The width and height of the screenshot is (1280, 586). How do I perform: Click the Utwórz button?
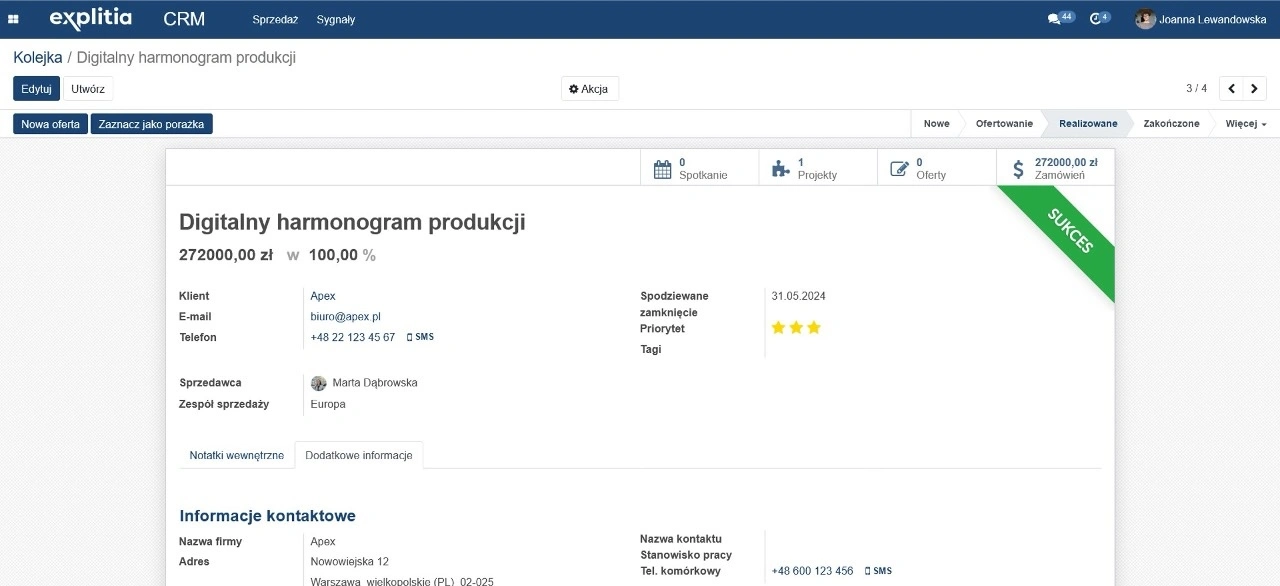coord(88,88)
